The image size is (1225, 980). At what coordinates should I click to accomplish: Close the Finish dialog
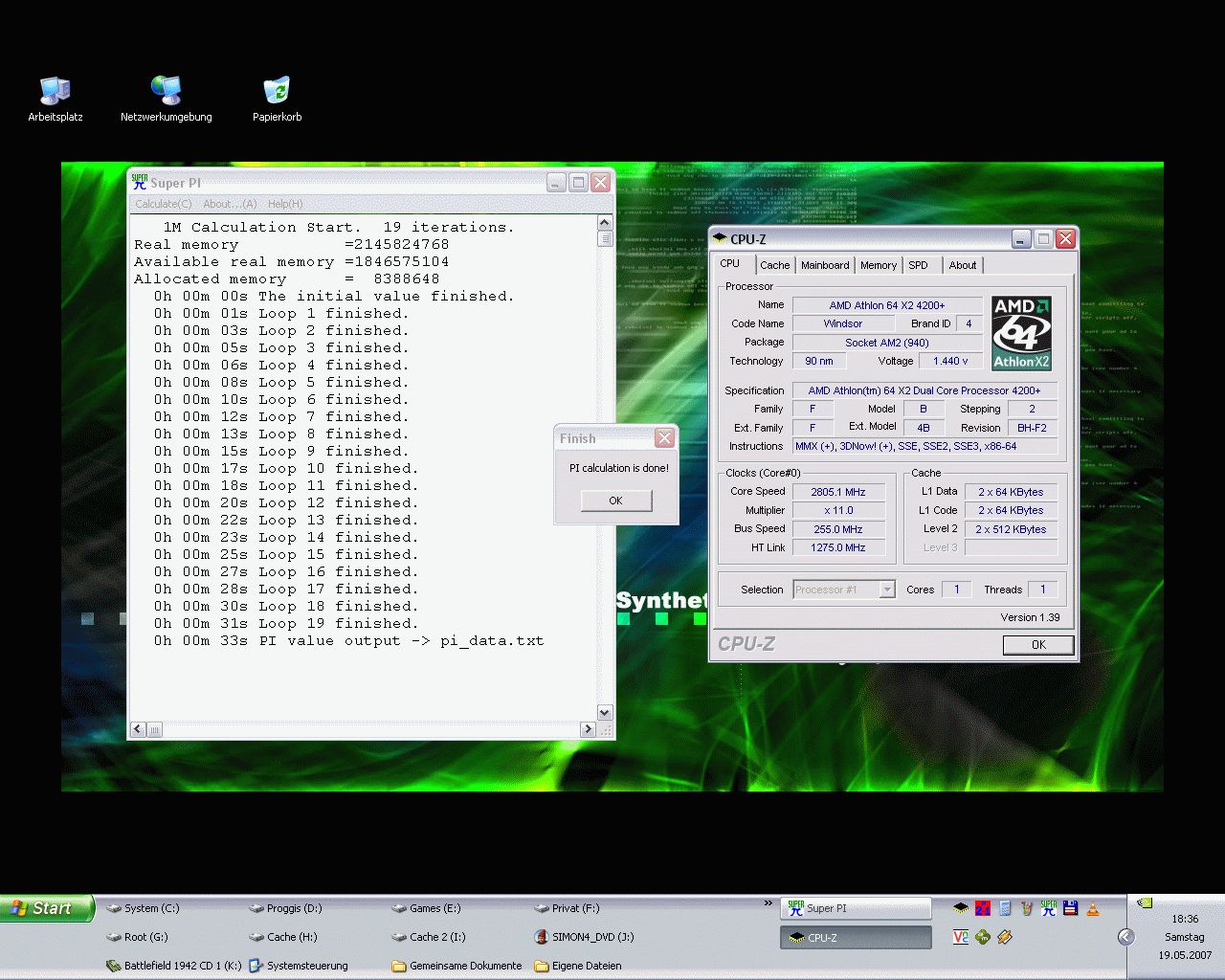(664, 438)
